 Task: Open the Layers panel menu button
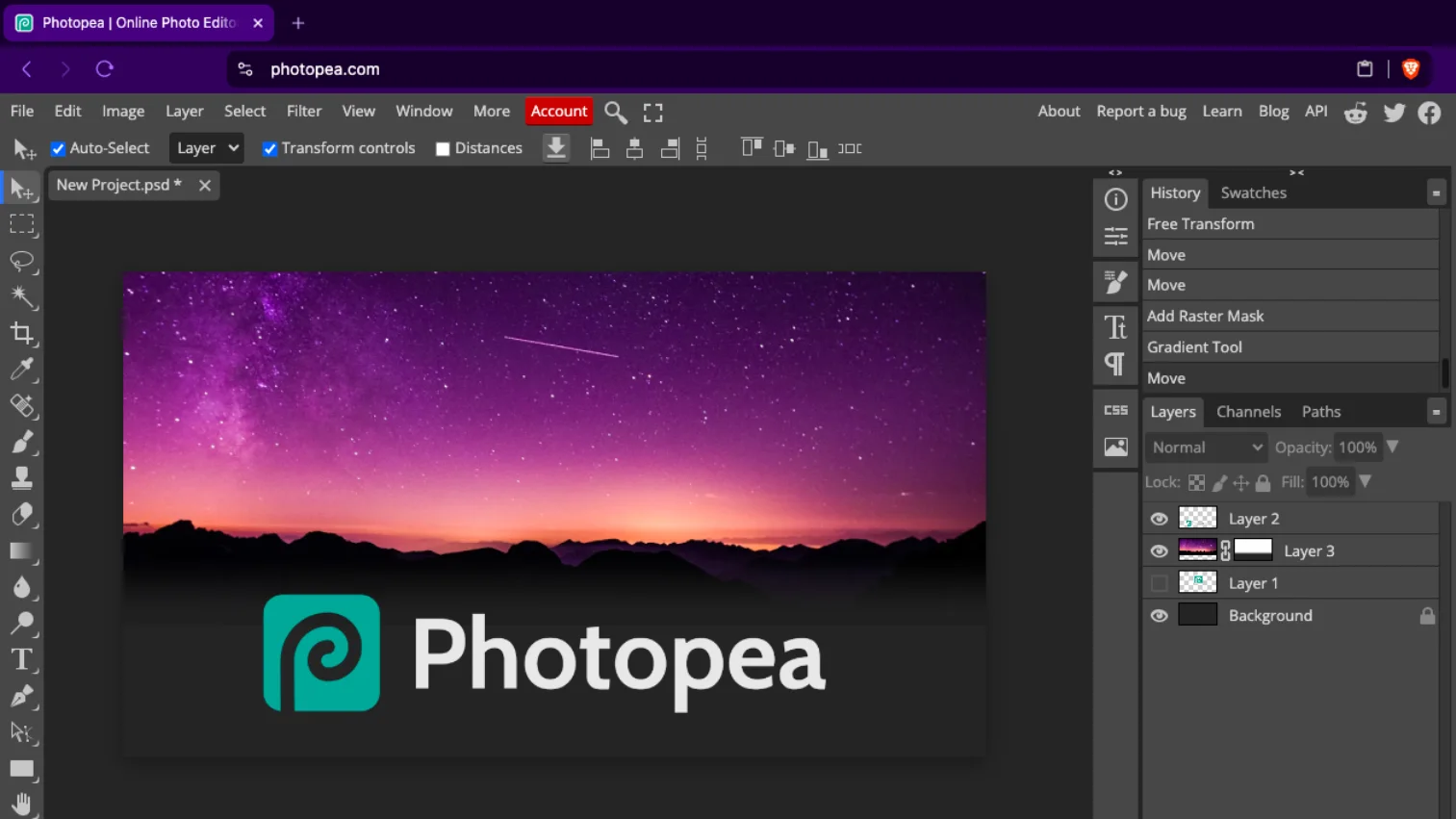1436,412
